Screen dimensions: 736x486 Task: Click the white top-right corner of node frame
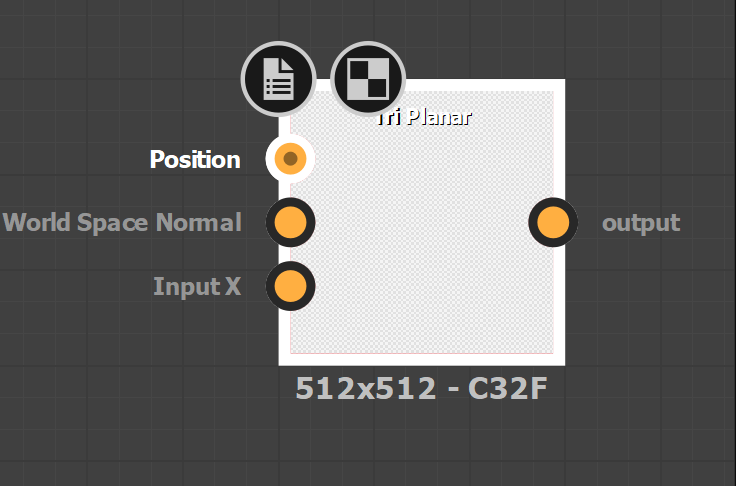tap(560, 85)
